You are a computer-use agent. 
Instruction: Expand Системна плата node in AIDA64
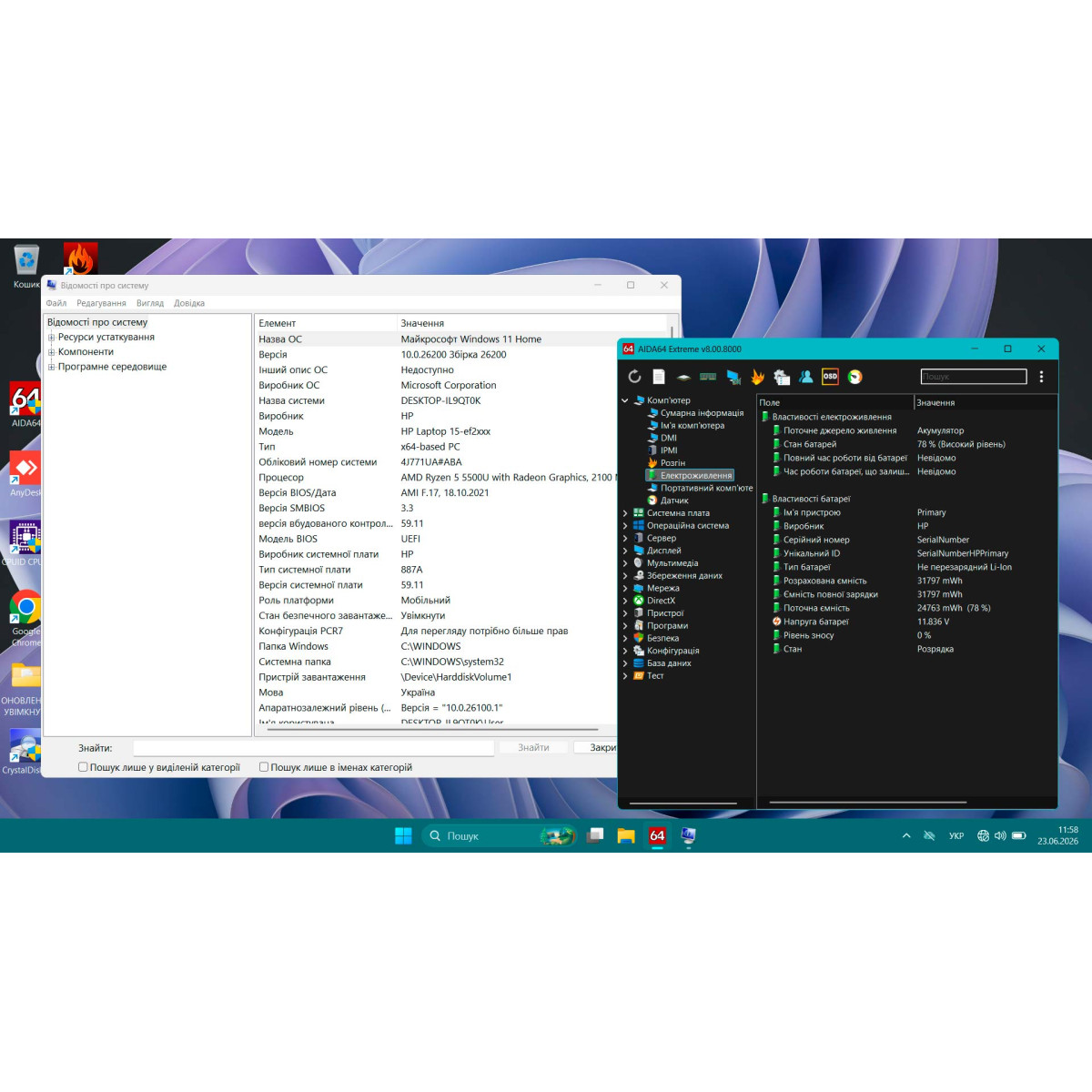(x=625, y=513)
